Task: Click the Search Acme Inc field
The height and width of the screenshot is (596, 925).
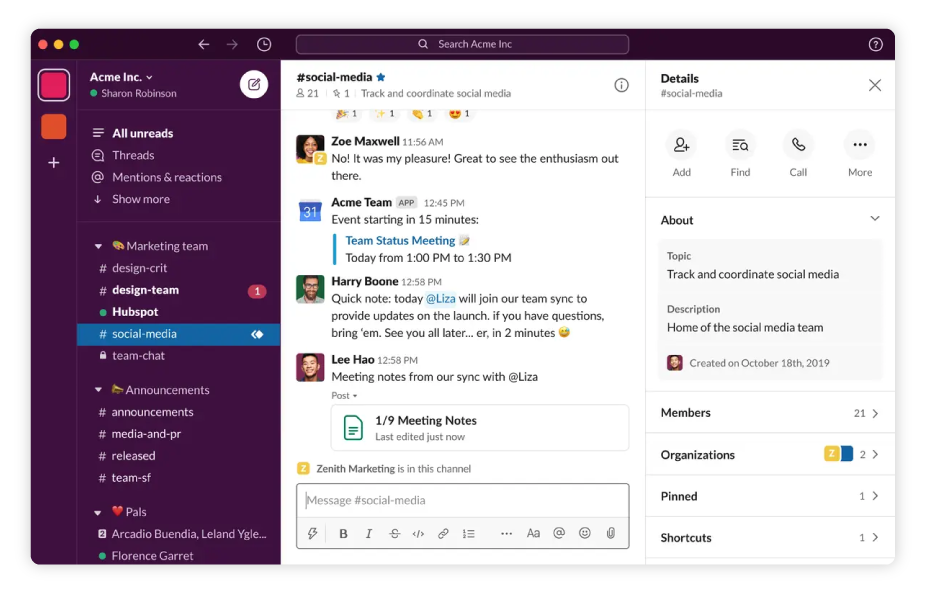Action: click(462, 44)
